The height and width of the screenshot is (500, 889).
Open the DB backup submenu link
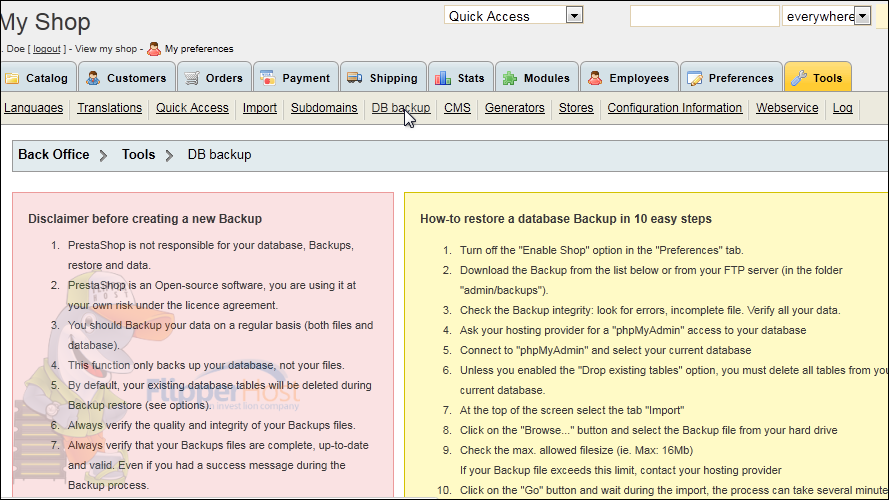point(401,108)
